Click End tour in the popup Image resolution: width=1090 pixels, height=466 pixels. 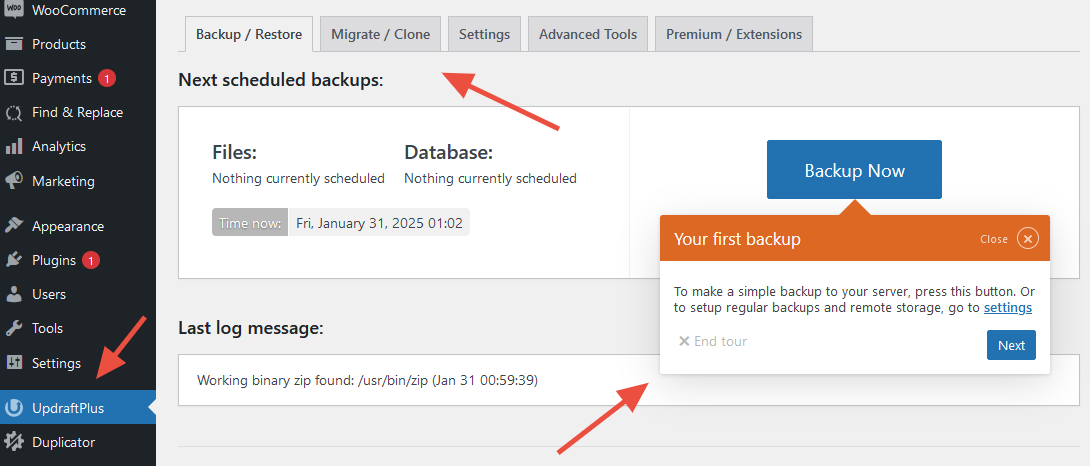coord(713,341)
